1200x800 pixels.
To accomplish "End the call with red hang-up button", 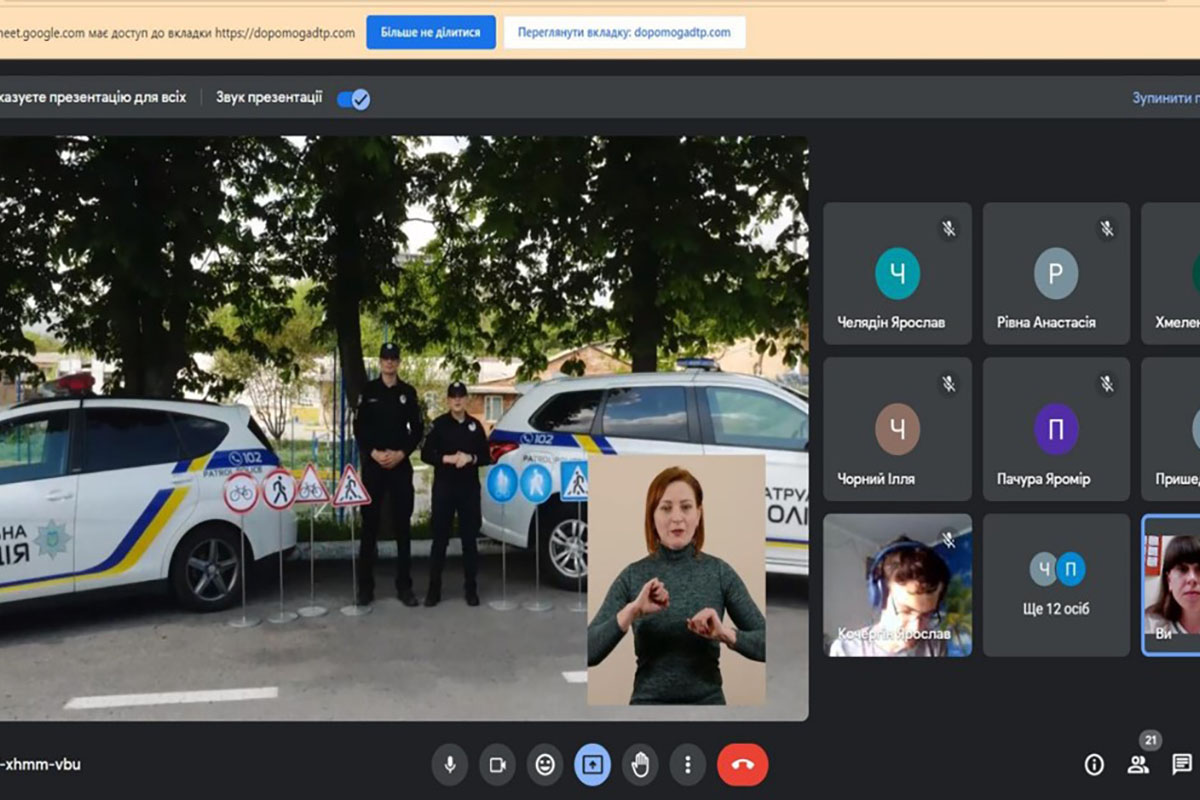I will pos(742,765).
